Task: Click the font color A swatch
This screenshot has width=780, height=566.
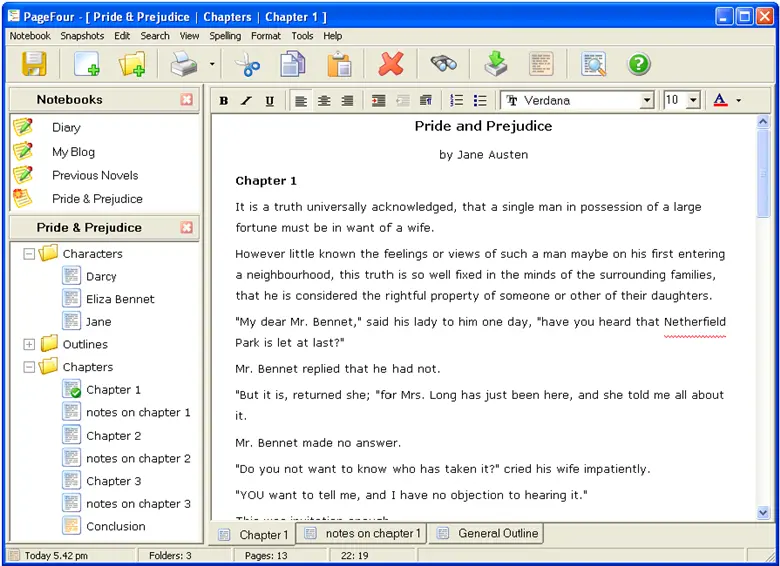Action: [720, 100]
